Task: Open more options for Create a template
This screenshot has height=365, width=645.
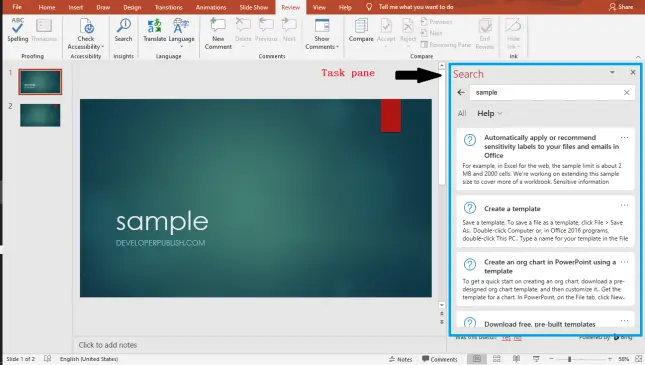Action: (x=624, y=205)
